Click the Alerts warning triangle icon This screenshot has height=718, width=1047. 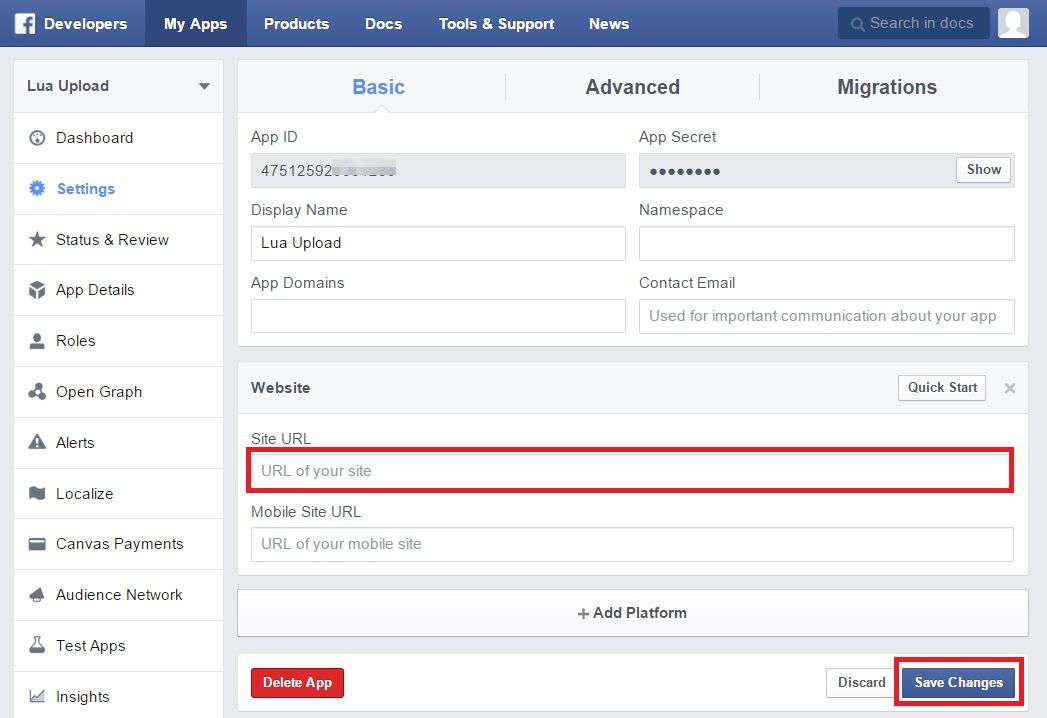coord(37,442)
